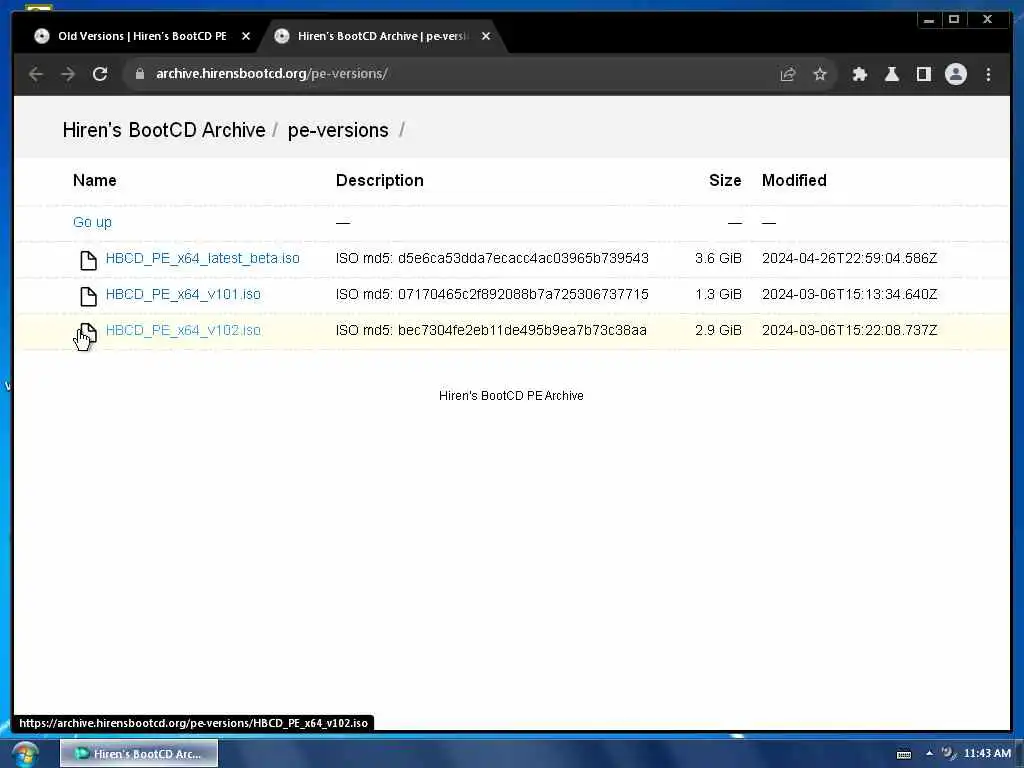
Task: Show hidden tray icons arrow
Action: [x=929, y=754]
